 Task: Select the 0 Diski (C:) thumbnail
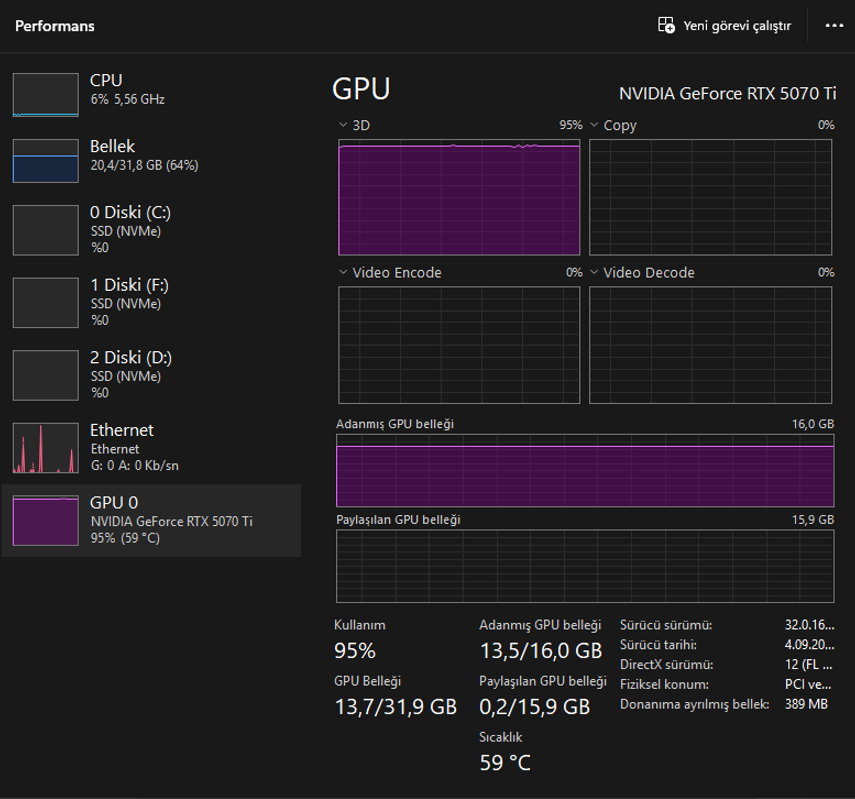[46, 230]
